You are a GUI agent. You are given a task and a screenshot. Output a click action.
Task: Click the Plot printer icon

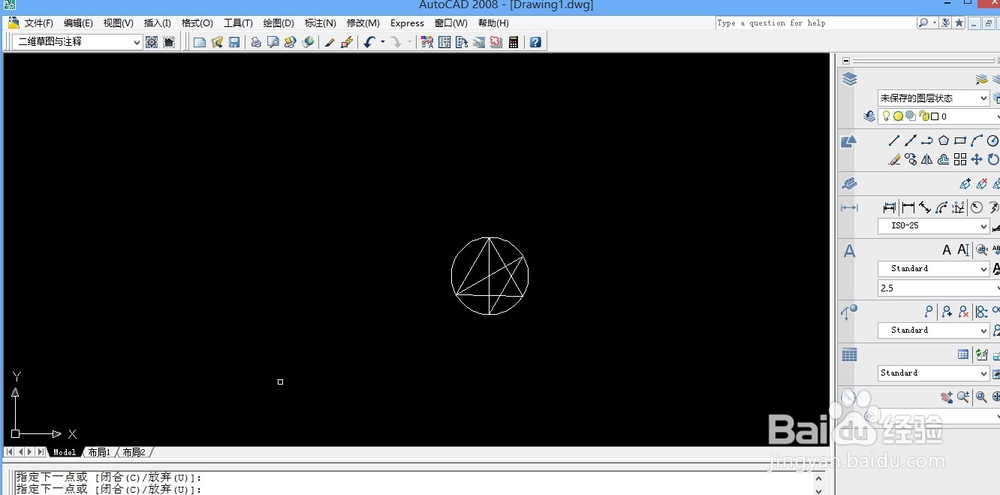(x=256, y=42)
